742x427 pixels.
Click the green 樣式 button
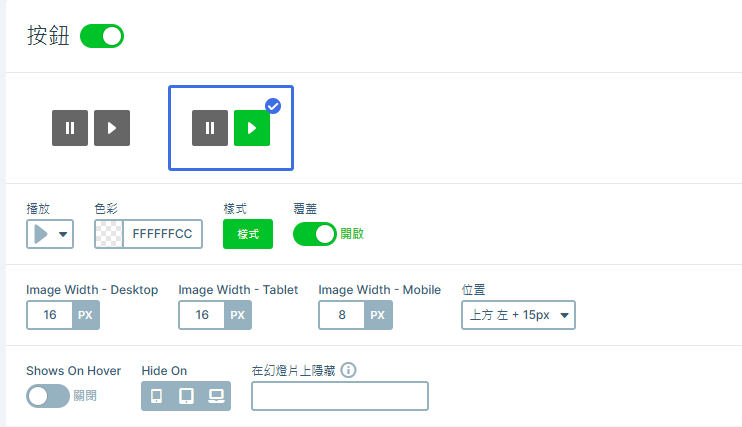248,234
